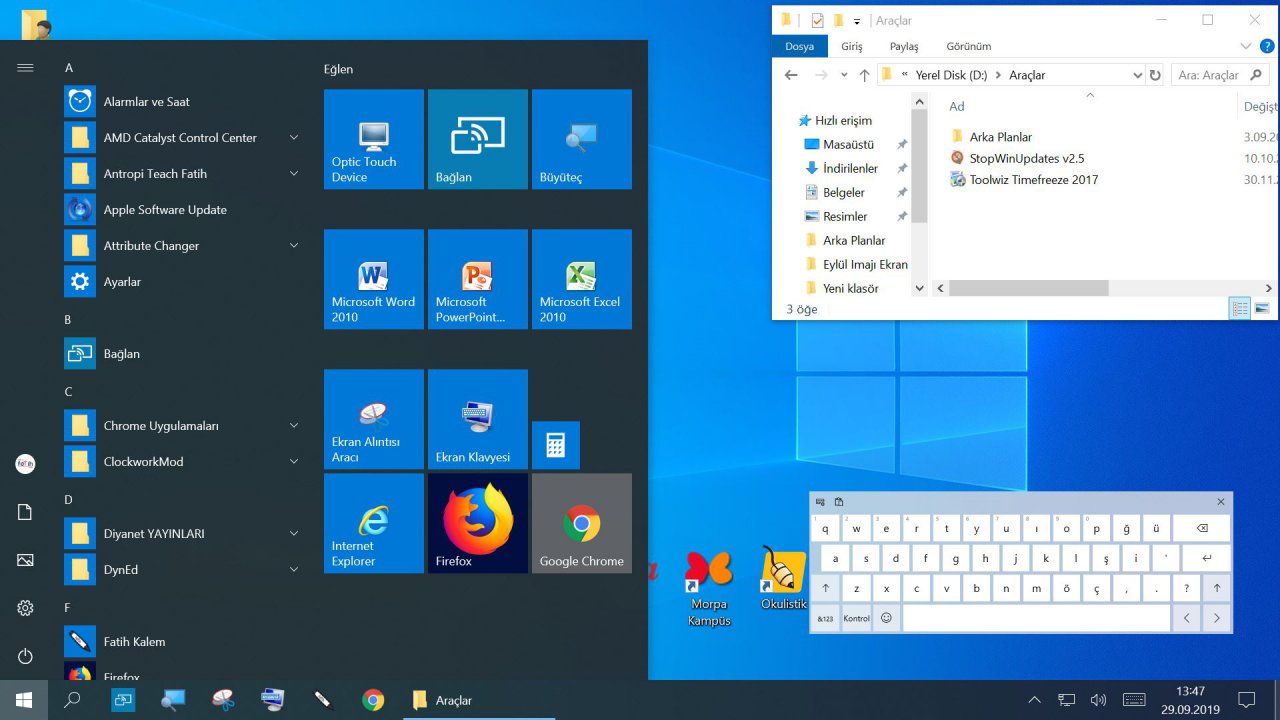1280x720 pixels.
Task: Open the Calculator small tile
Action: [x=555, y=445]
